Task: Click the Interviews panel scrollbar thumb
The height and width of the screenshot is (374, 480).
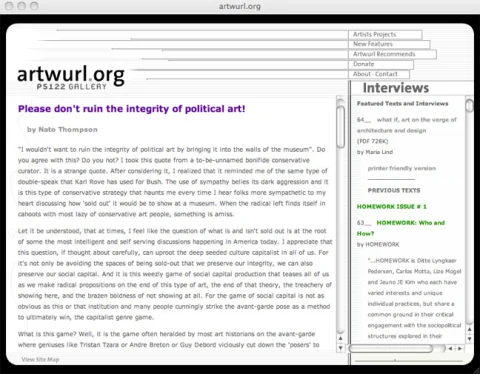Action: click(469, 106)
